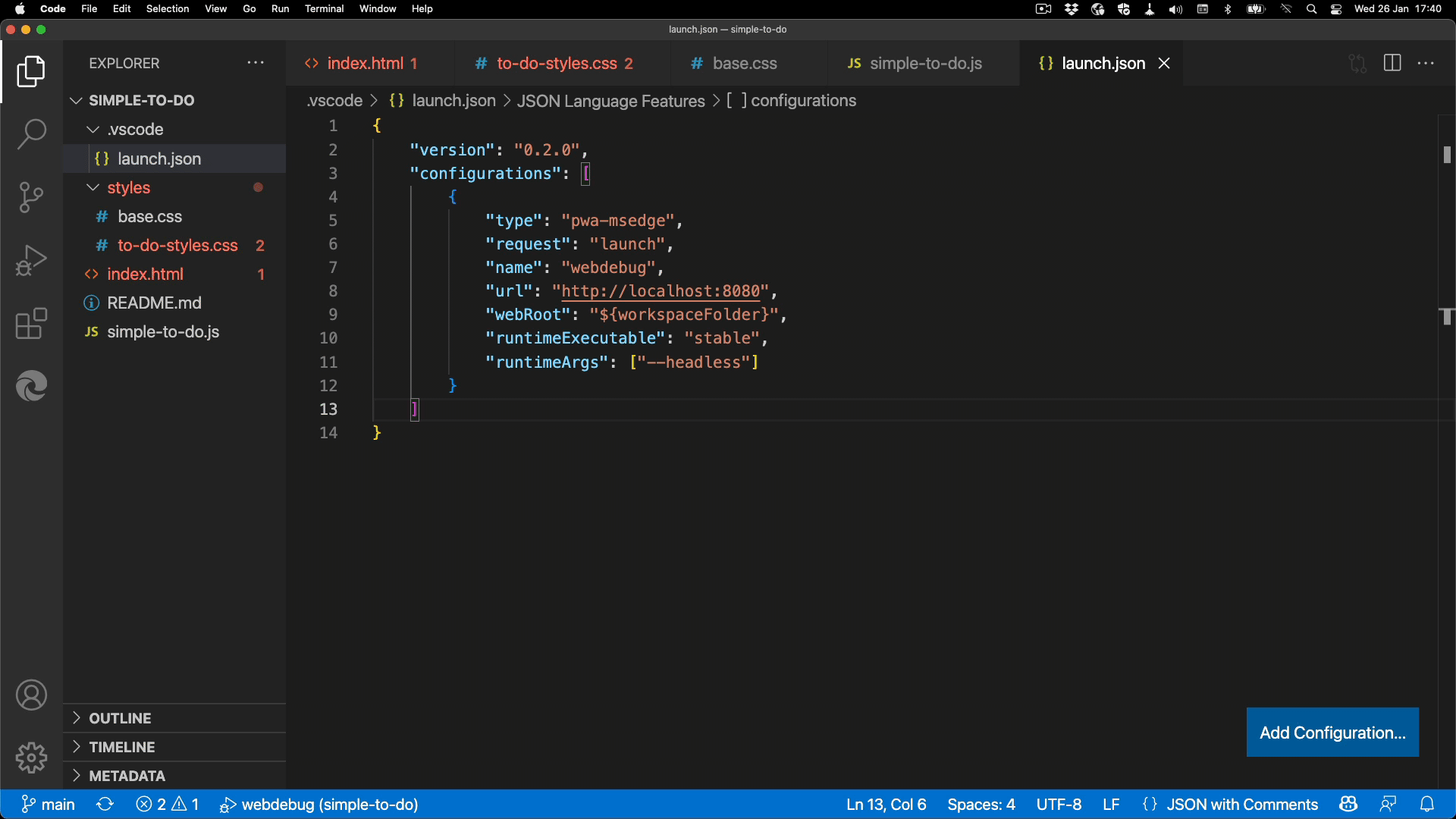The width and height of the screenshot is (1456, 819).
Task: Click the Add Configuration button
Action: click(1332, 733)
